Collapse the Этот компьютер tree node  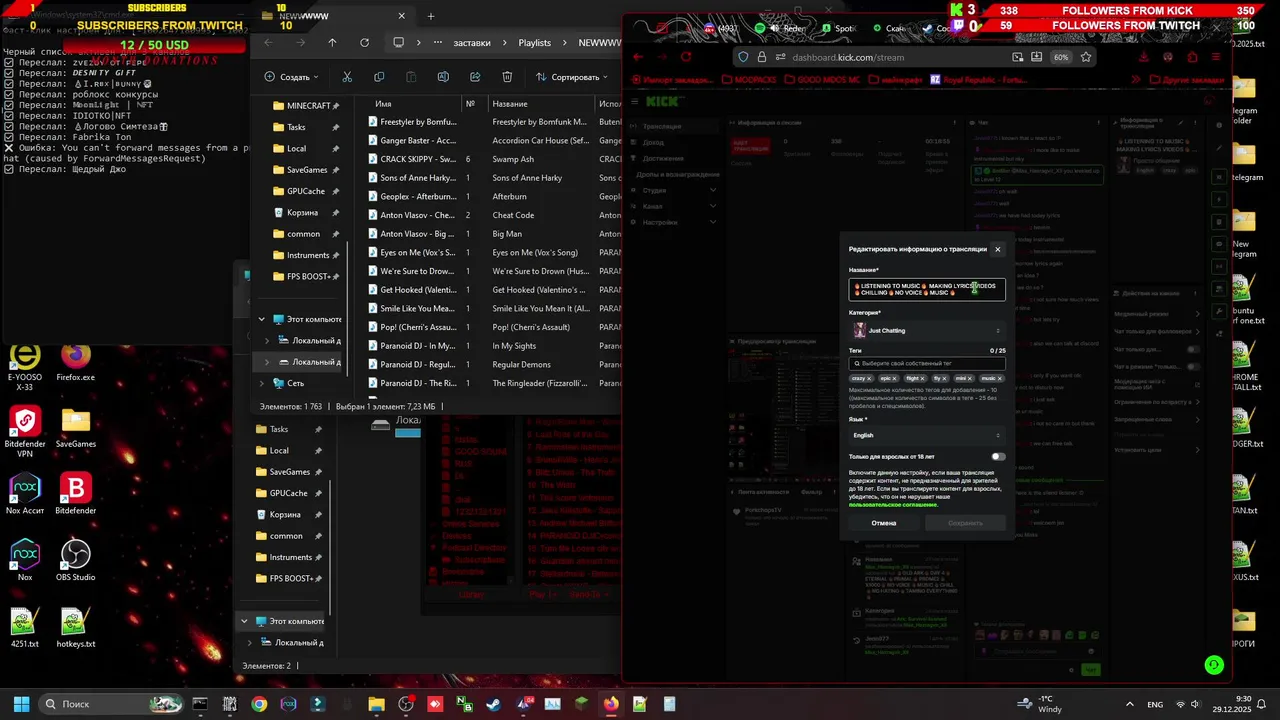[x=262, y=319]
